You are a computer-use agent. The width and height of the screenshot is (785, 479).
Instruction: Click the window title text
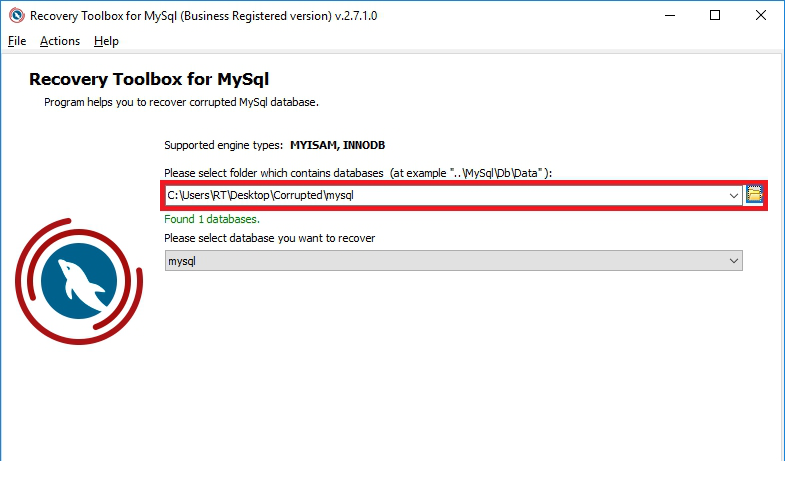click(203, 16)
